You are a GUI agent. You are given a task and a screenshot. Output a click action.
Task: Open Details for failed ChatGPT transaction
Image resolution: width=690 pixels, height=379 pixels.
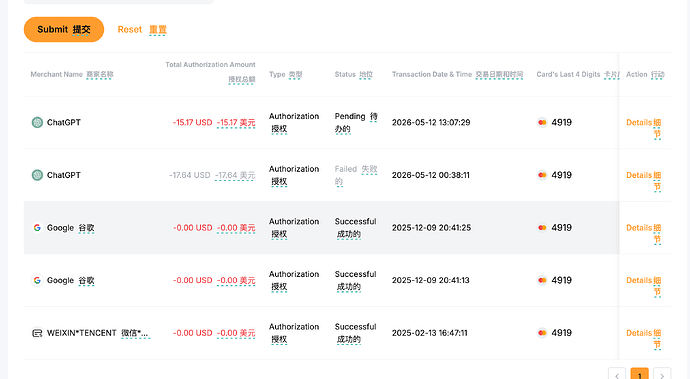644,181
